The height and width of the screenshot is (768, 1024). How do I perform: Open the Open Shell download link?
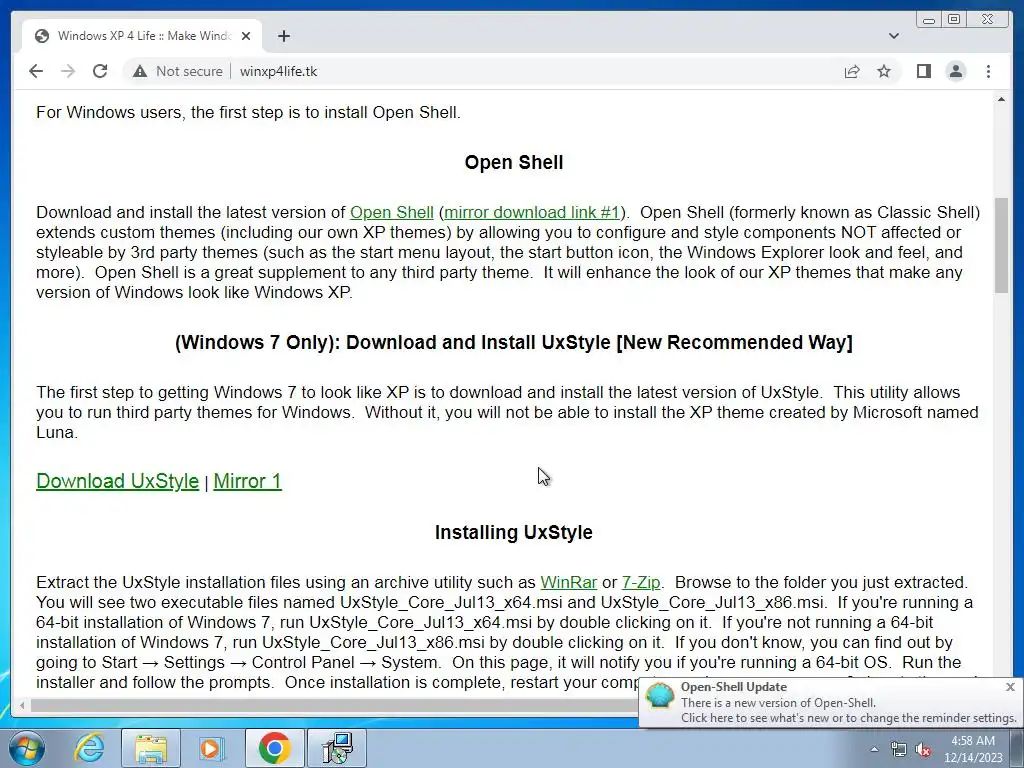pos(392,212)
